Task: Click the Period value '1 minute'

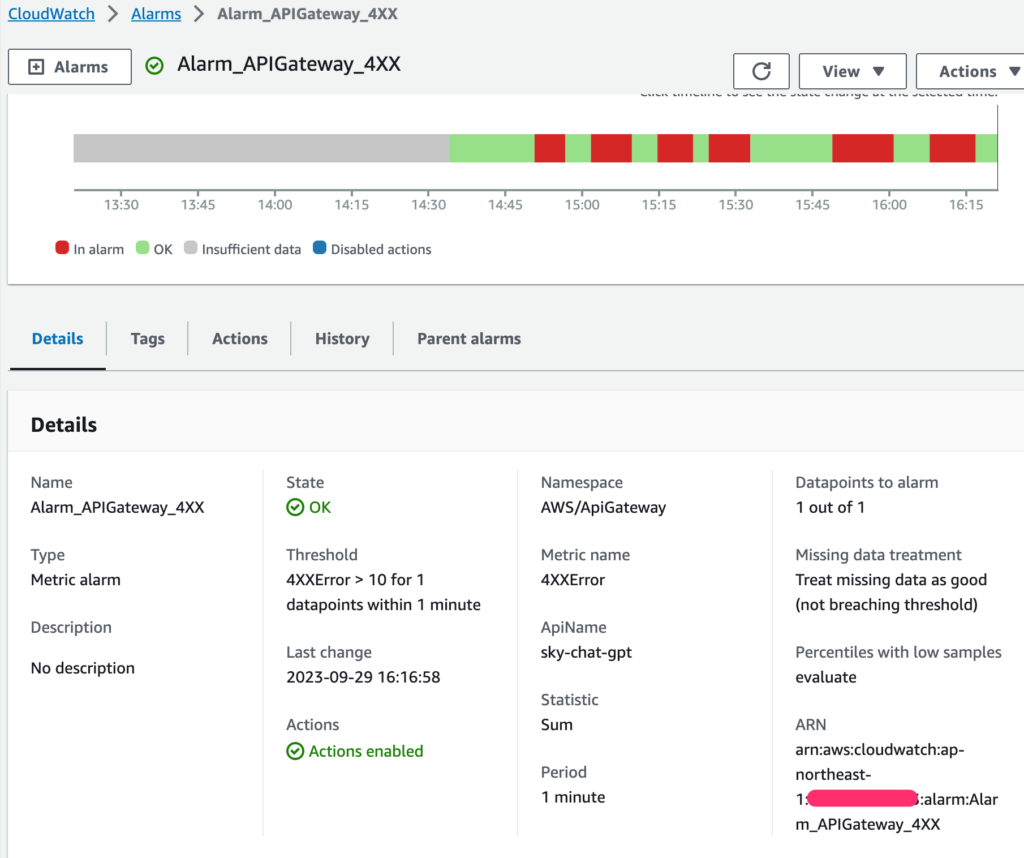Action: pyautogui.click(x=573, y=797)
